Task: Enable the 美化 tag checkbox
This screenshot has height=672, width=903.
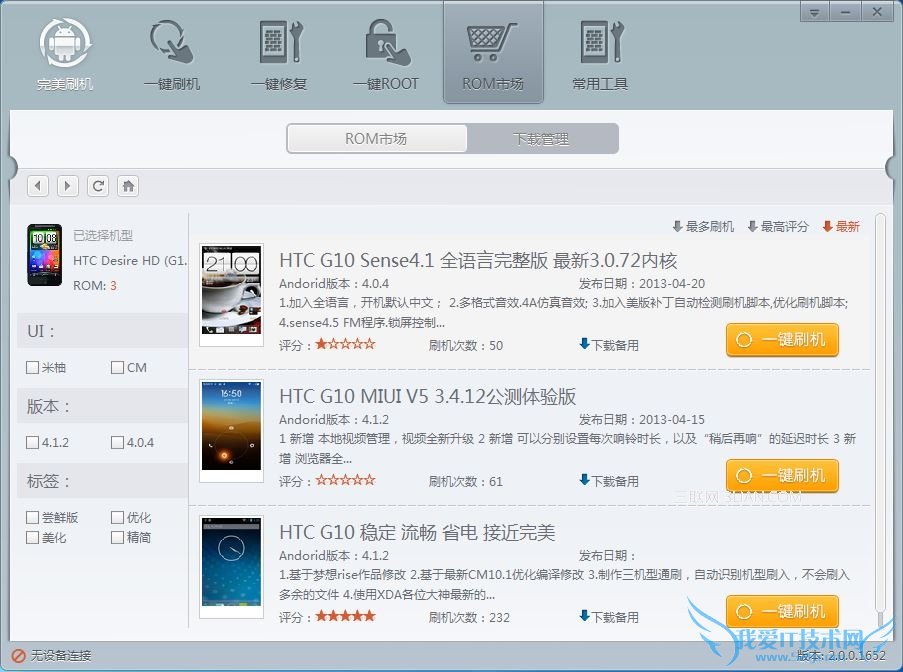Action: pyautogui.click(x=32, y=537)
